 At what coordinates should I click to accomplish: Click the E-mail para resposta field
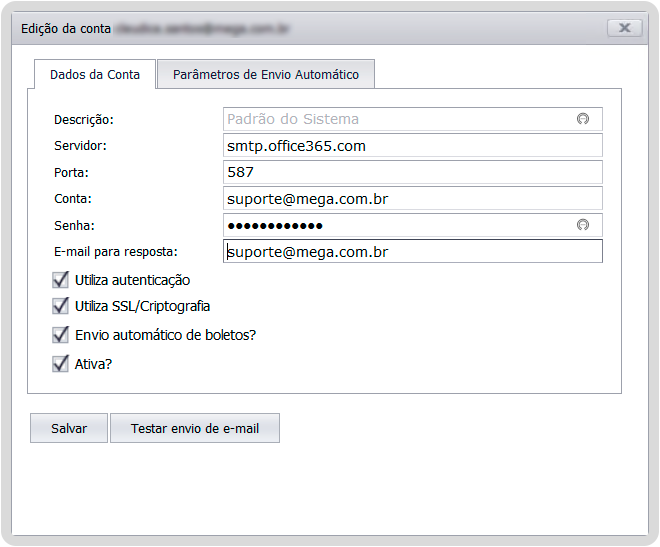pos(413,252)
